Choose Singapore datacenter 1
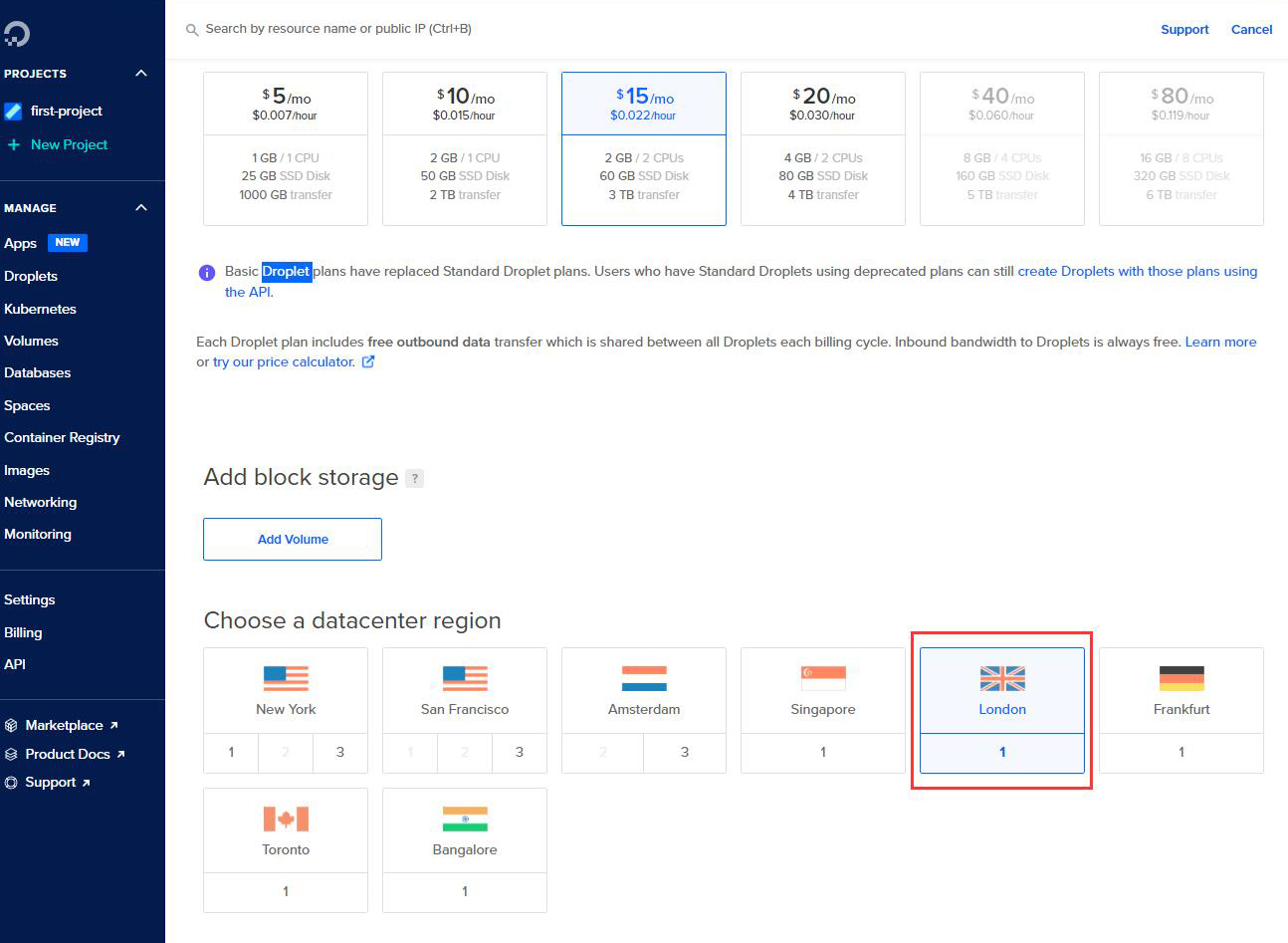The image size is (1288, 943). click(823, 753)
